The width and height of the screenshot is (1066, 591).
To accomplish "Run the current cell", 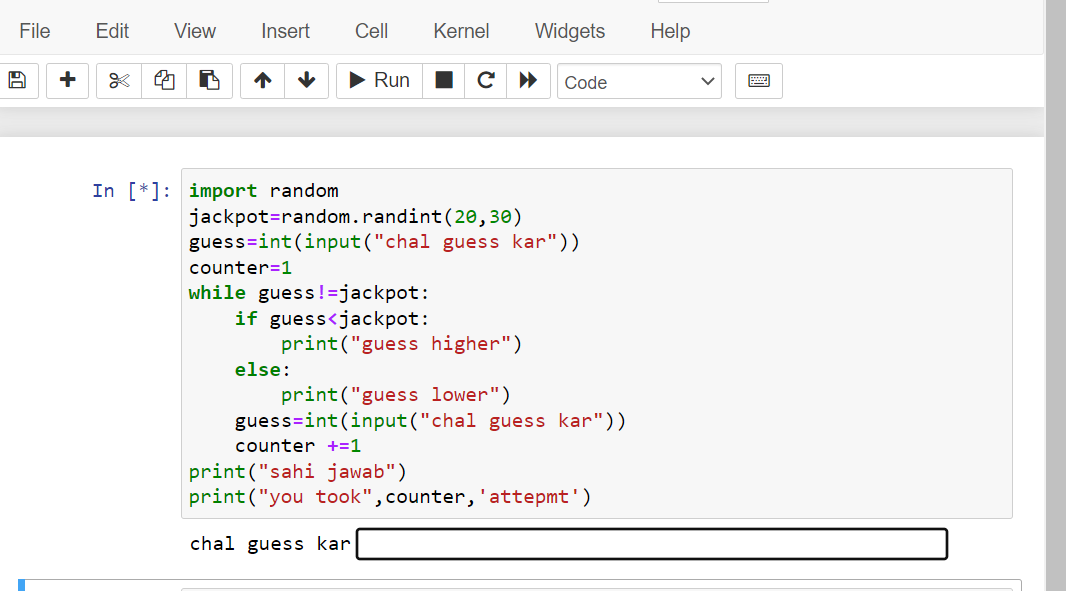I will (379, 81).
